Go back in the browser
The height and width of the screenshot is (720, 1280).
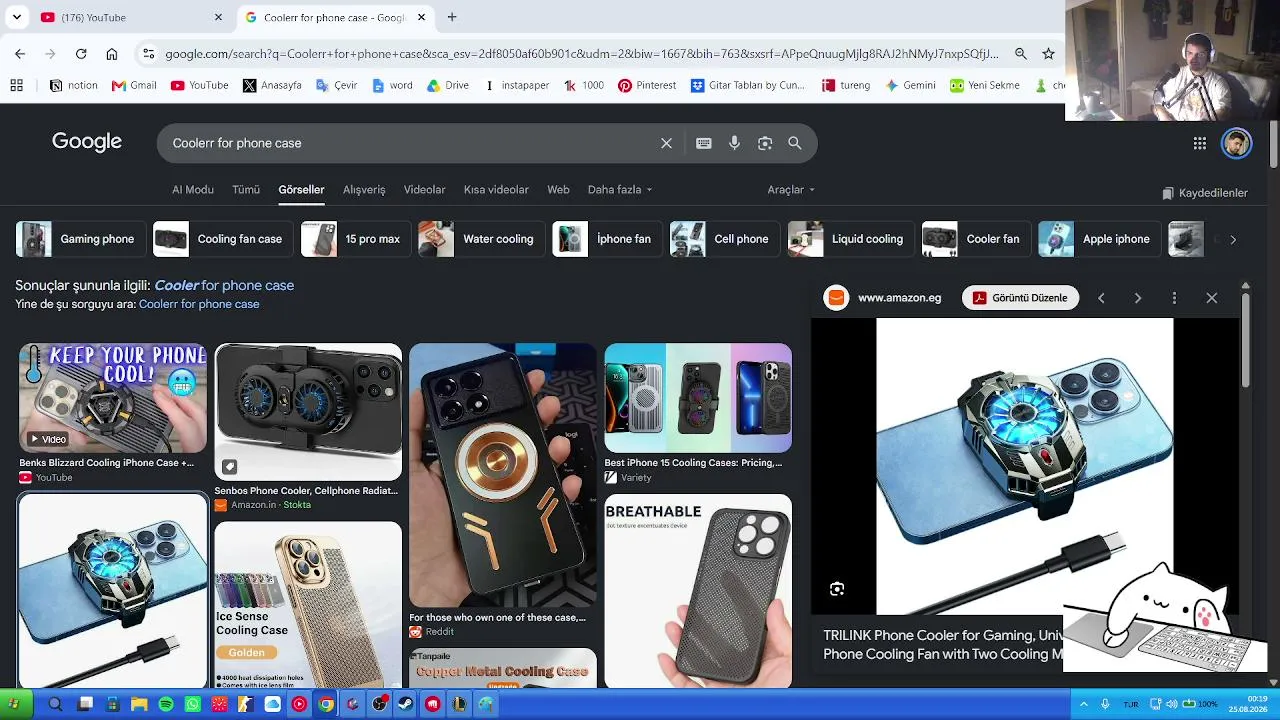[20, 54]
